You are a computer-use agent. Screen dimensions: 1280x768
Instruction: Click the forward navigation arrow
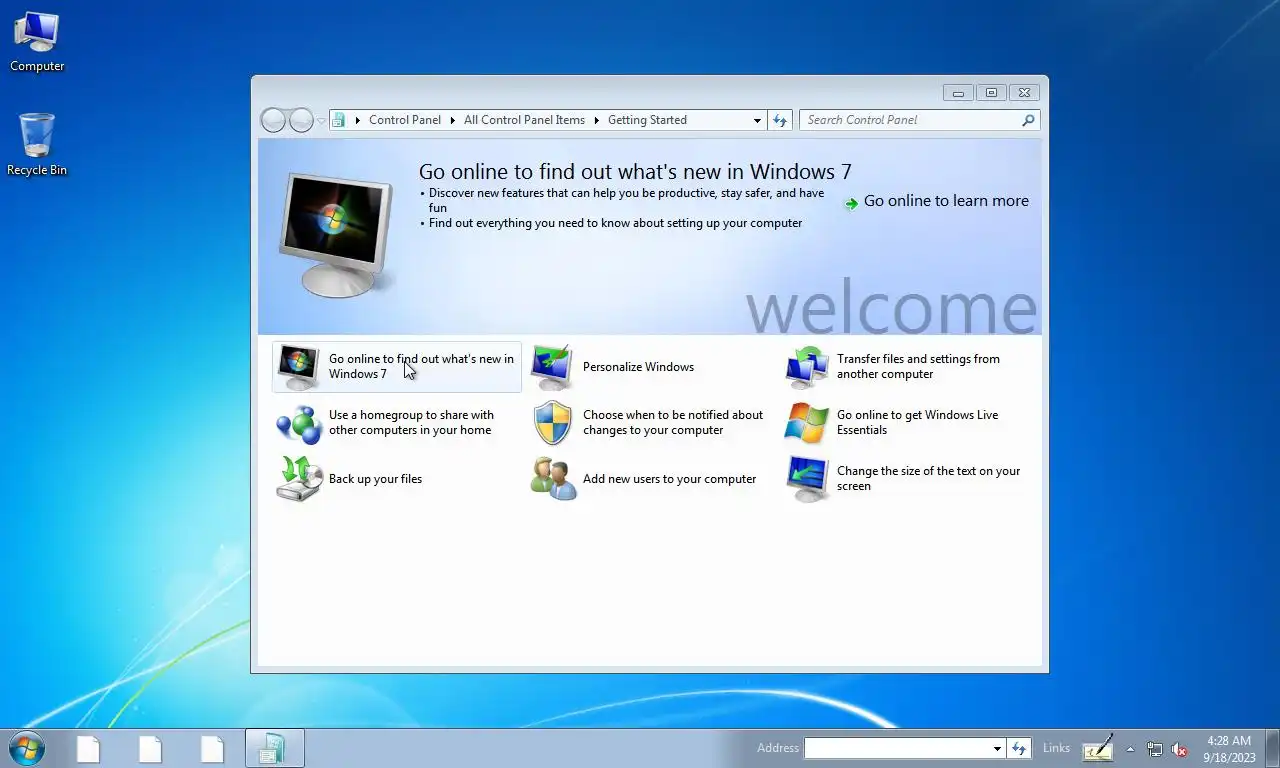pyautogui.click(x=301, y=120)
